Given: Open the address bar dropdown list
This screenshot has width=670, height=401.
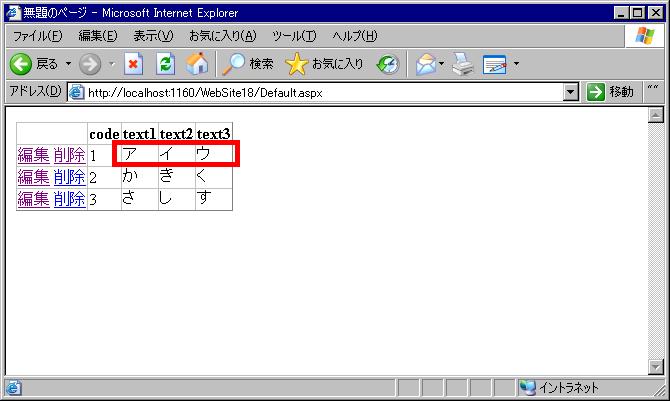Looking at the screenshot, I should coord(570,92).
